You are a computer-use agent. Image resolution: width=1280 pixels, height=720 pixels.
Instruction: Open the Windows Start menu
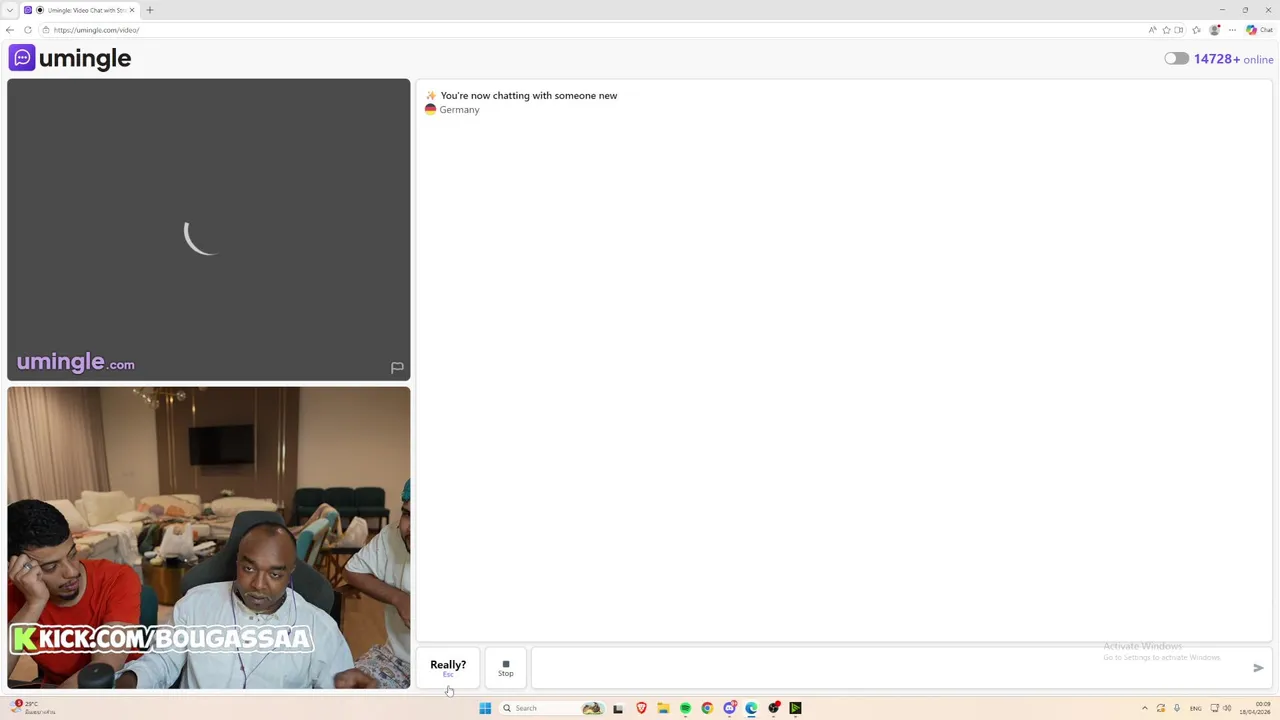pyautogui.click(x=485, y=708)
